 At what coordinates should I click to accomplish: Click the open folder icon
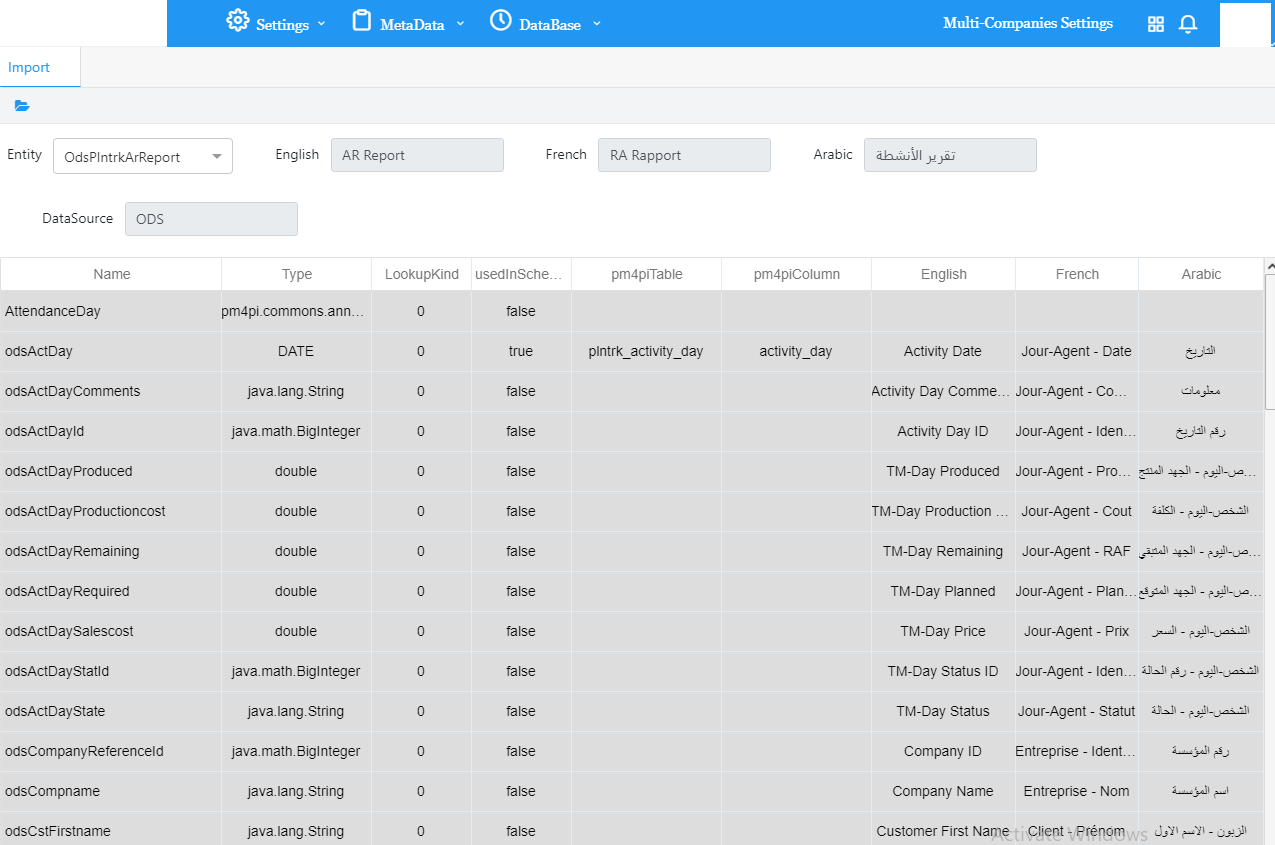(22, 106)
